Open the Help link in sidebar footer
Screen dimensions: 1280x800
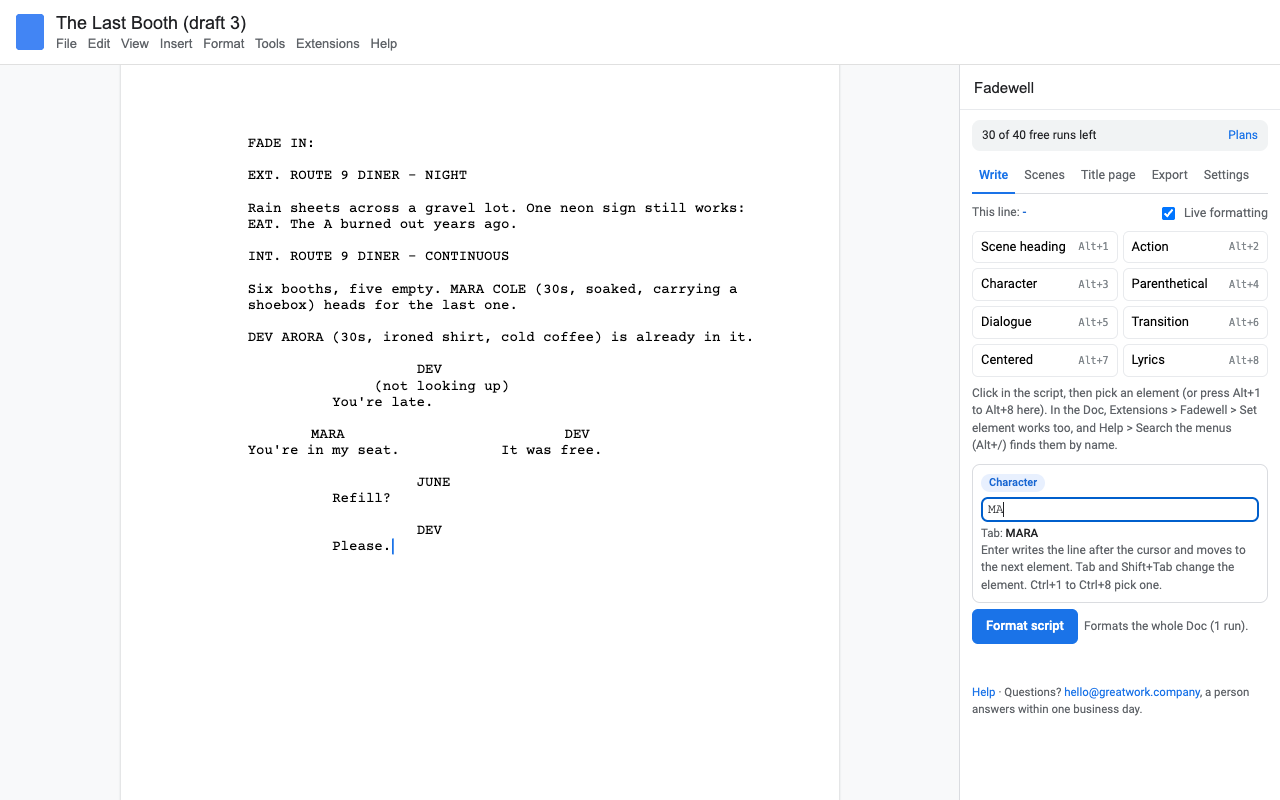(983, 692)
